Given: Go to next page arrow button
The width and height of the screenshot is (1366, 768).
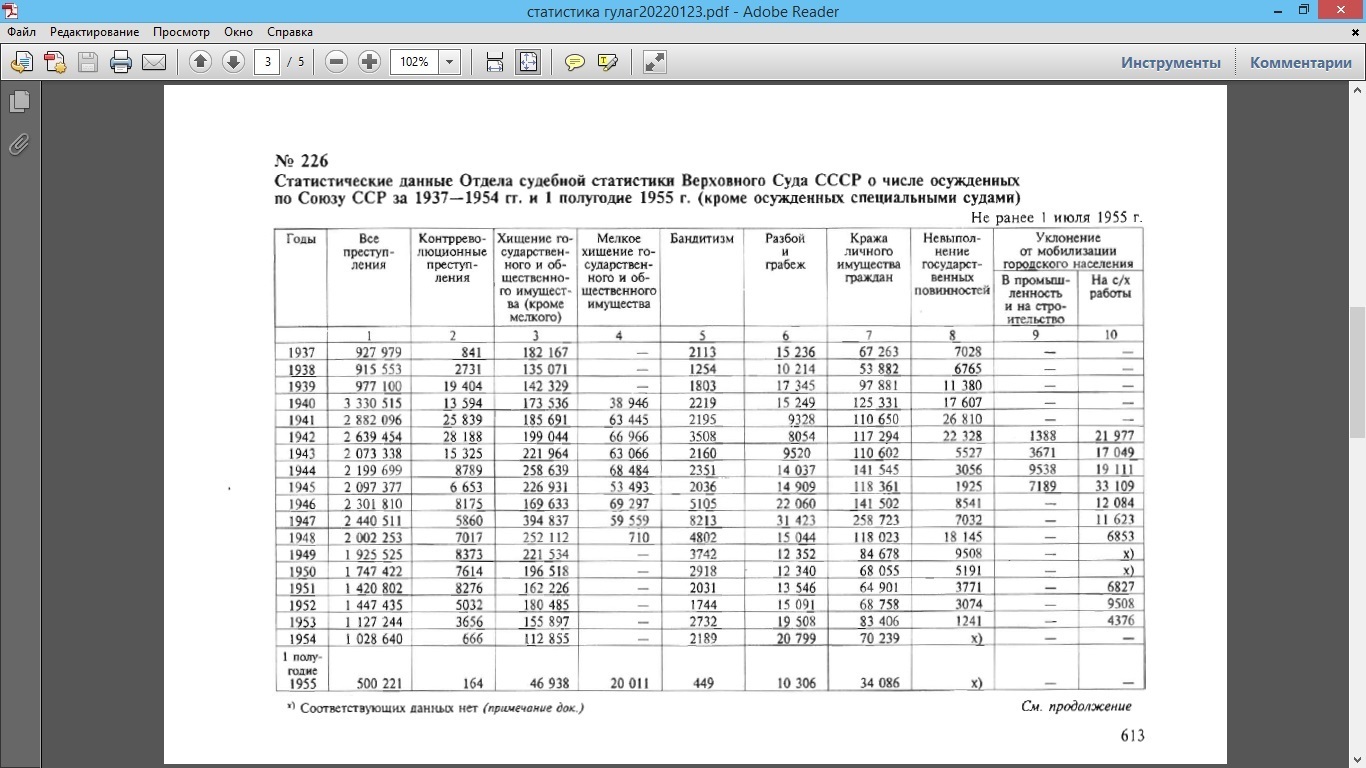Looking at the screenshot, I should 233,62.
